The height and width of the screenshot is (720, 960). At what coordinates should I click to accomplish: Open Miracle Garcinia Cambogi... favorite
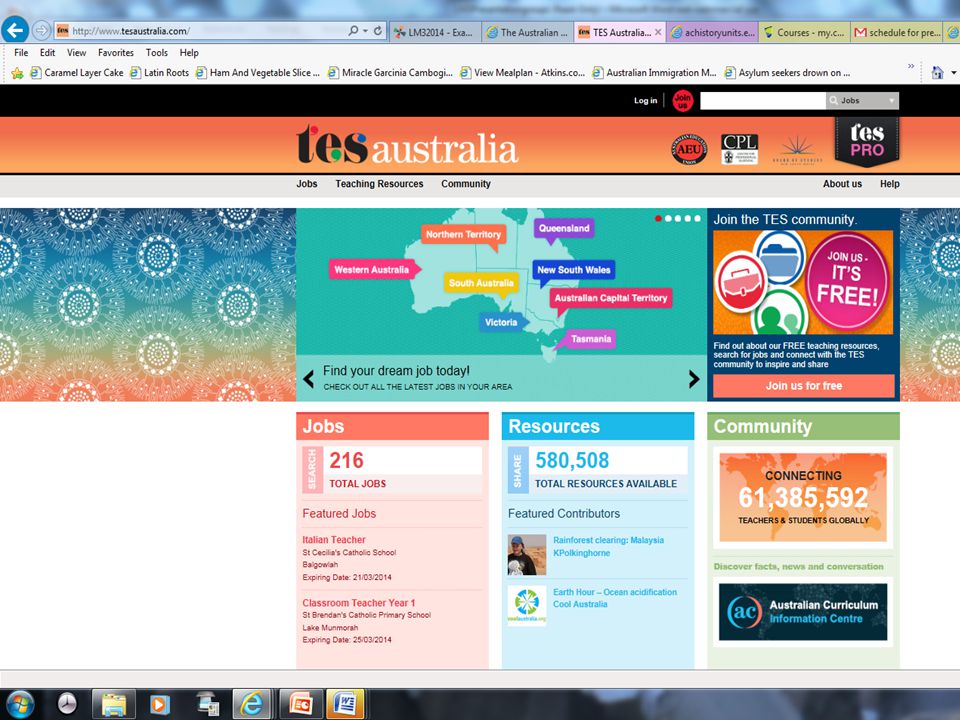(x=390, y=73)
